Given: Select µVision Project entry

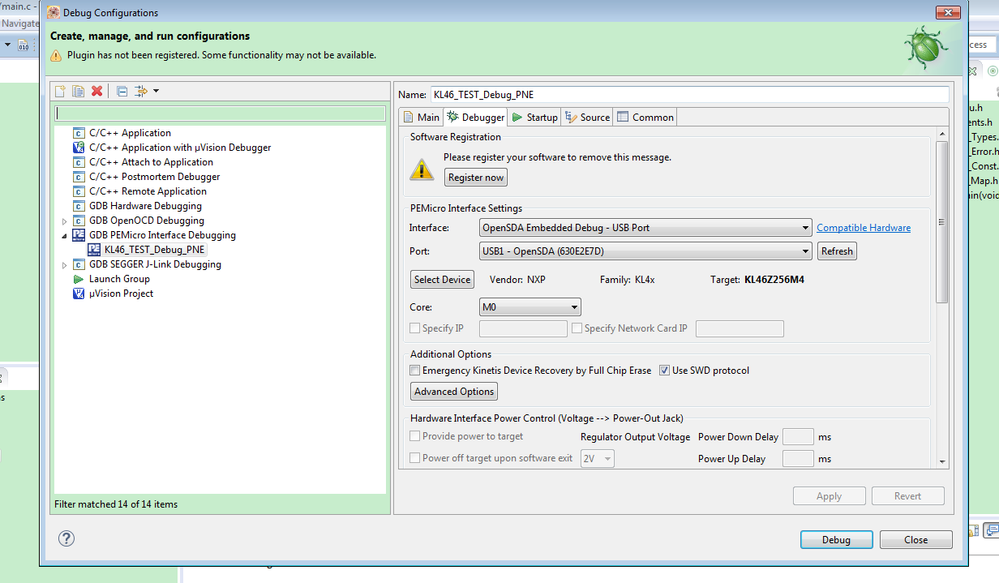Looking at the screenshot, I should click(121, 294).
